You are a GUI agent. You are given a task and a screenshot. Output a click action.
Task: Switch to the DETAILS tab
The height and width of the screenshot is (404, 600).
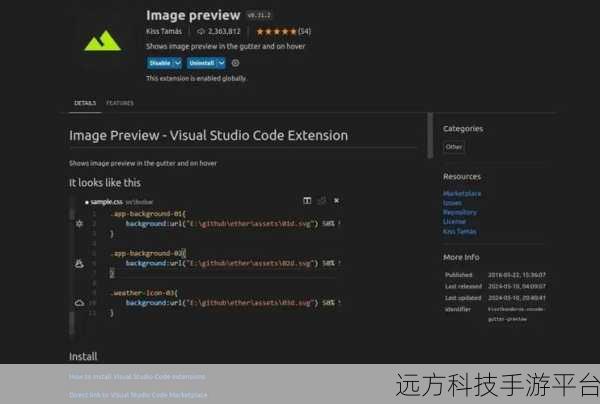click(x=85, y=103)
